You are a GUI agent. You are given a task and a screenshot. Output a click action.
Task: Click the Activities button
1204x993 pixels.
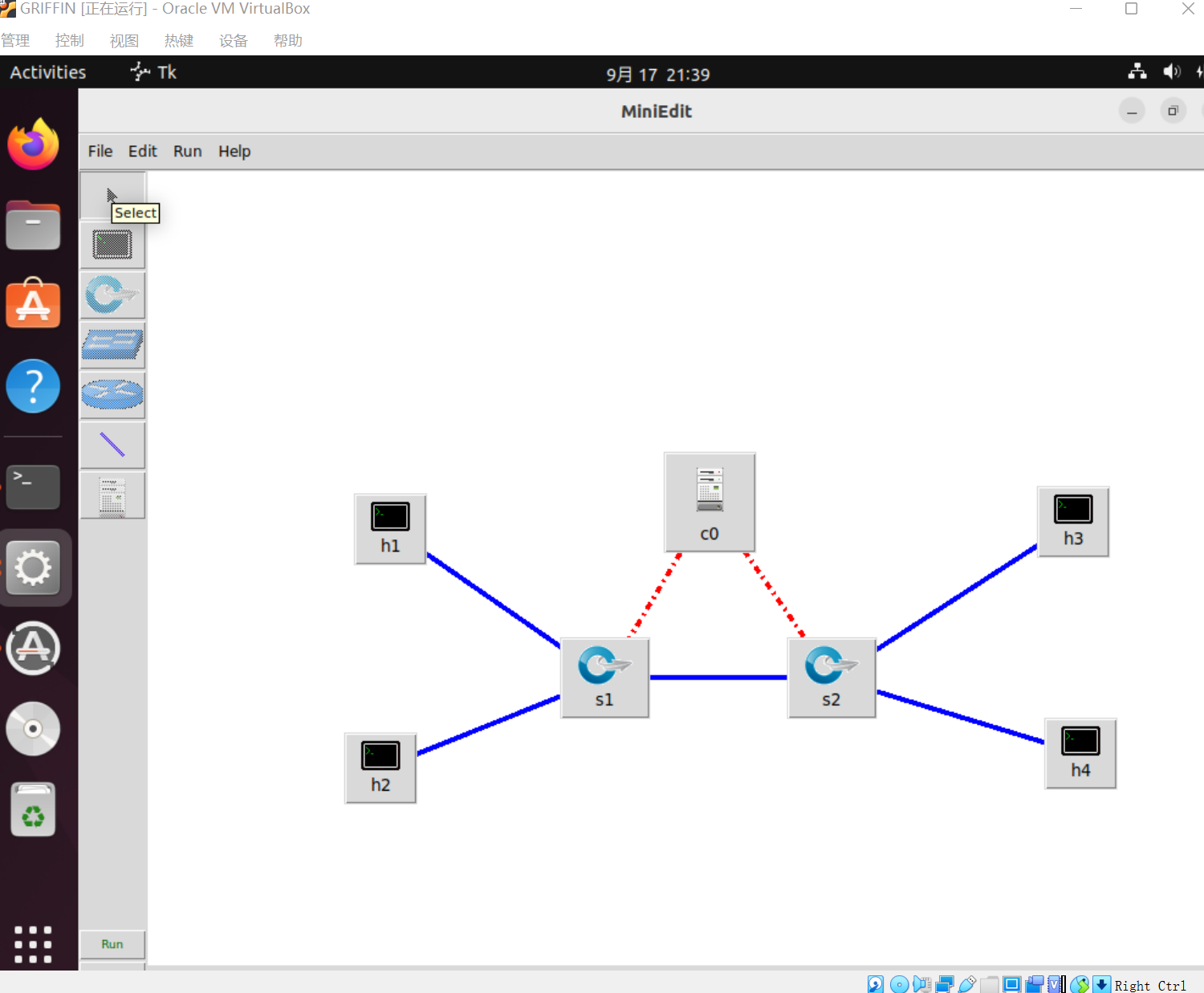click(x=48, y=72)
